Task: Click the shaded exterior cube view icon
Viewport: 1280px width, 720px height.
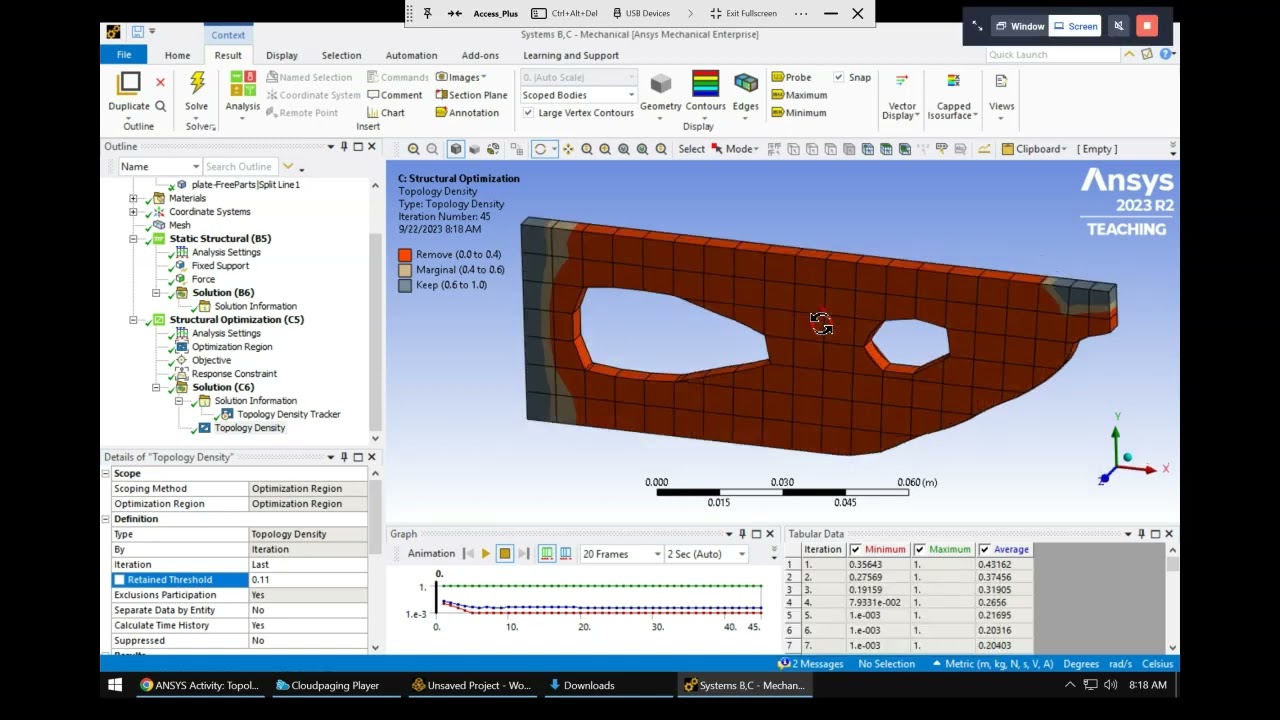Action: [456, 149]
